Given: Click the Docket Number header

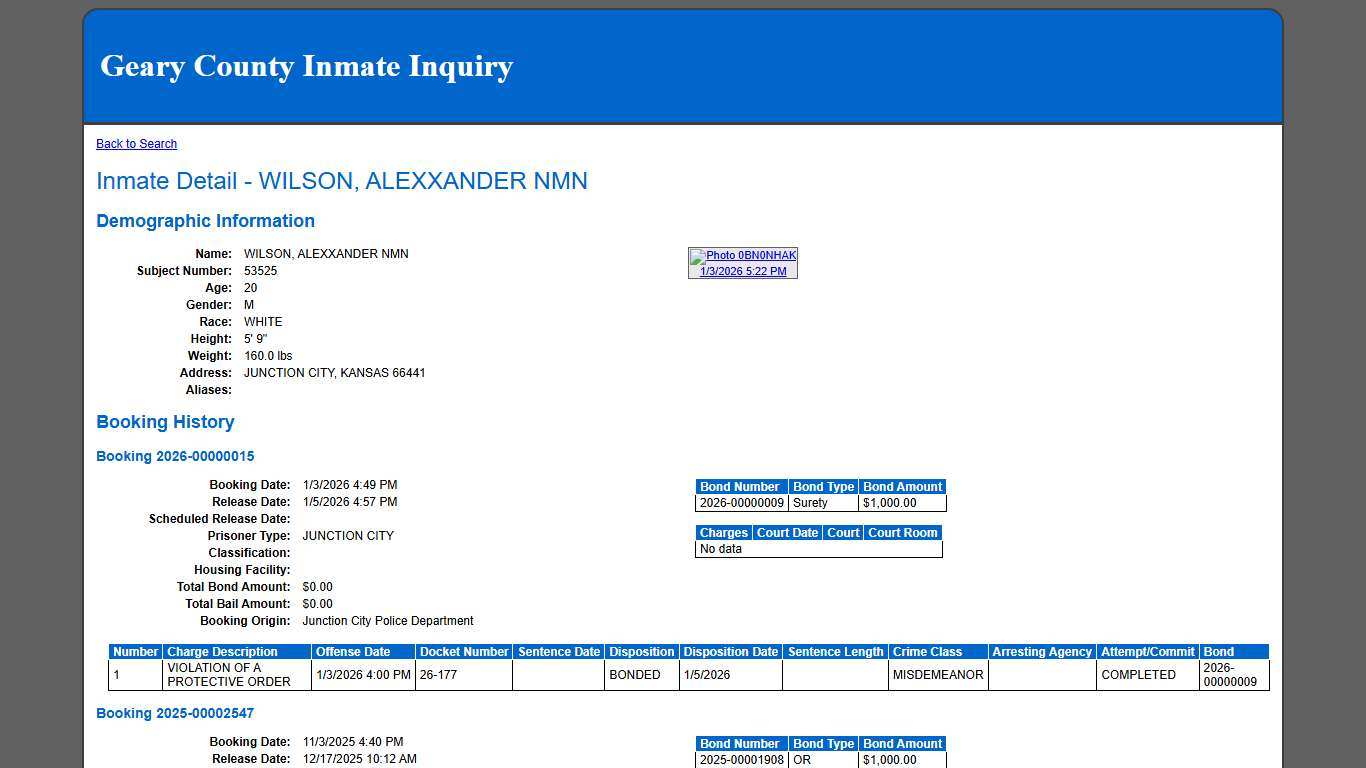Looking at the screenshot, I should click(463, 651).
